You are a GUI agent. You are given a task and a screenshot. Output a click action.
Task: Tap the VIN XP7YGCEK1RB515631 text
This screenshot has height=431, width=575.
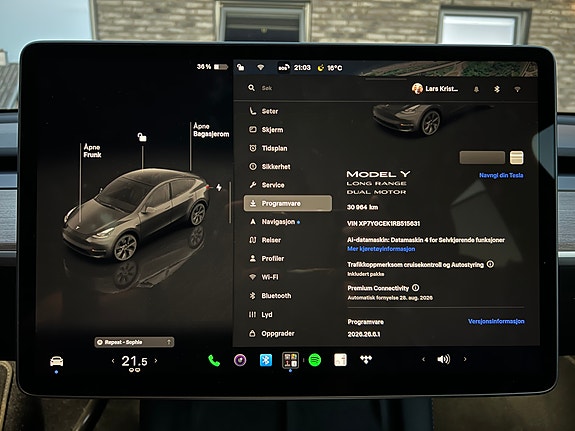[x=384, y=223]
